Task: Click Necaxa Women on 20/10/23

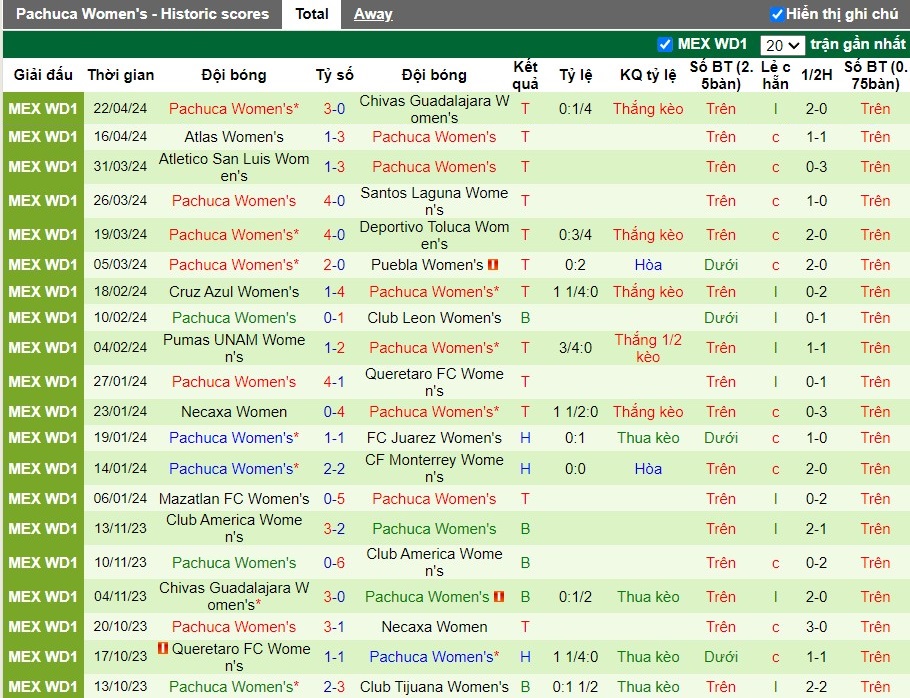Action: pyautogui.click(x=434, y=627)
